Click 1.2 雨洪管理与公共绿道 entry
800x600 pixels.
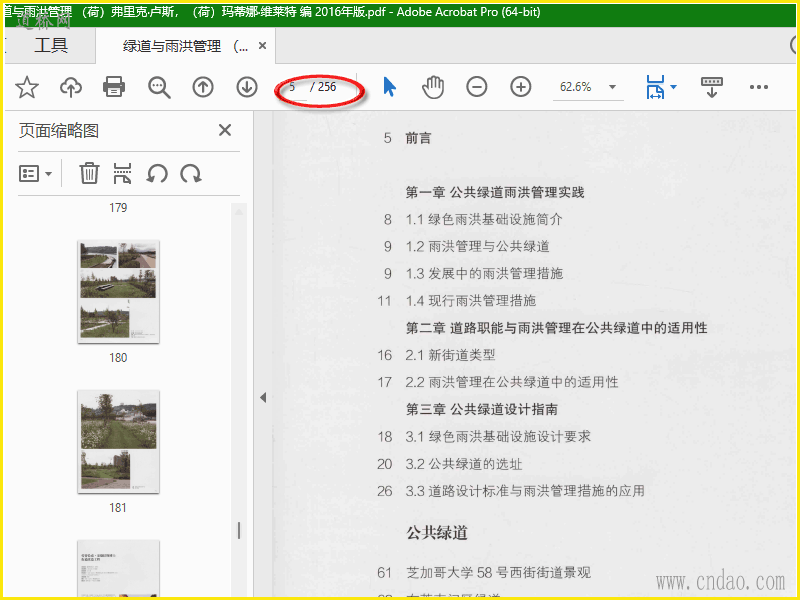click(x=477, y=246)
